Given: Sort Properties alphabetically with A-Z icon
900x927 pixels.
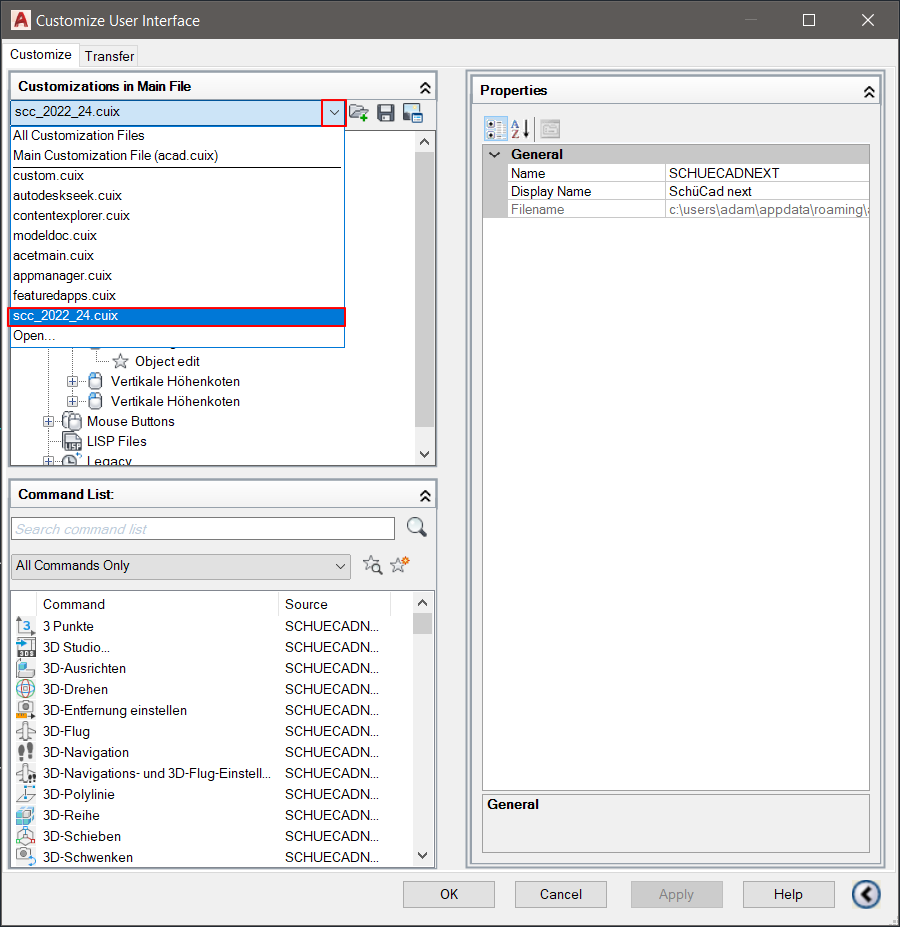Looking at the screenshot, I should click(521, 128).
